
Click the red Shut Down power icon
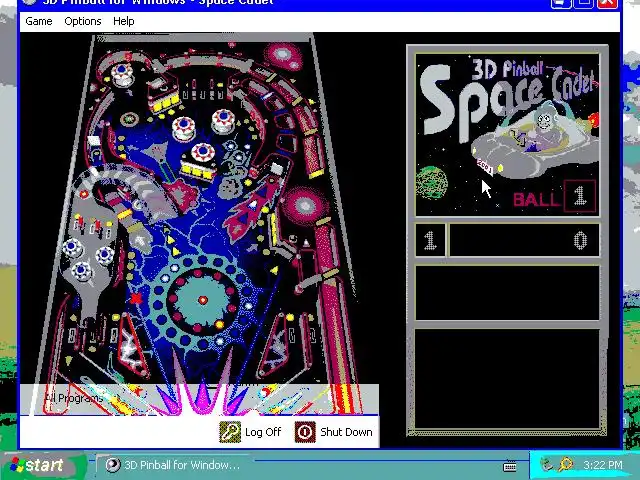305,432
